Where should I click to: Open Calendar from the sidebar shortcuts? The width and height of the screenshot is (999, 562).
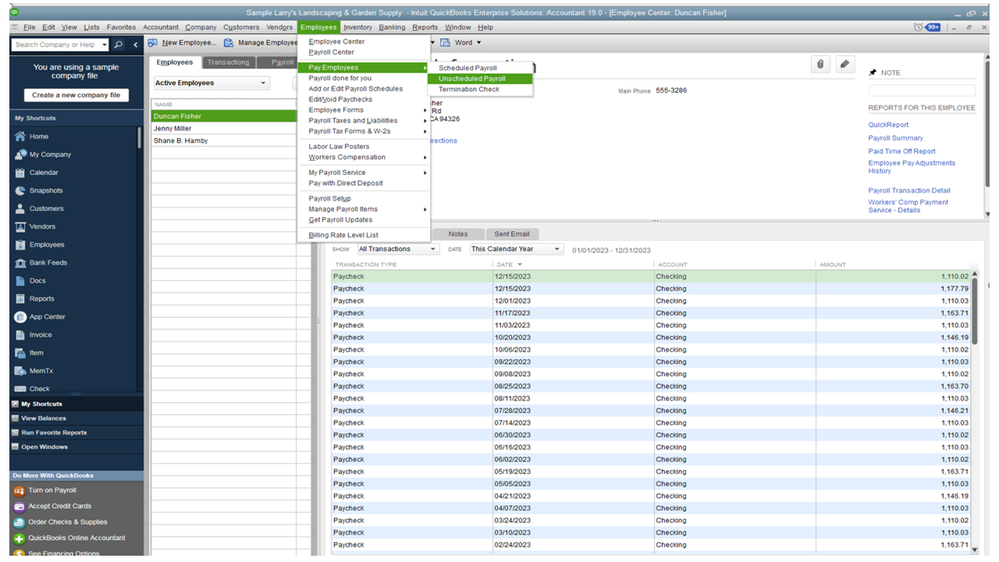click(x=21, y=173)
